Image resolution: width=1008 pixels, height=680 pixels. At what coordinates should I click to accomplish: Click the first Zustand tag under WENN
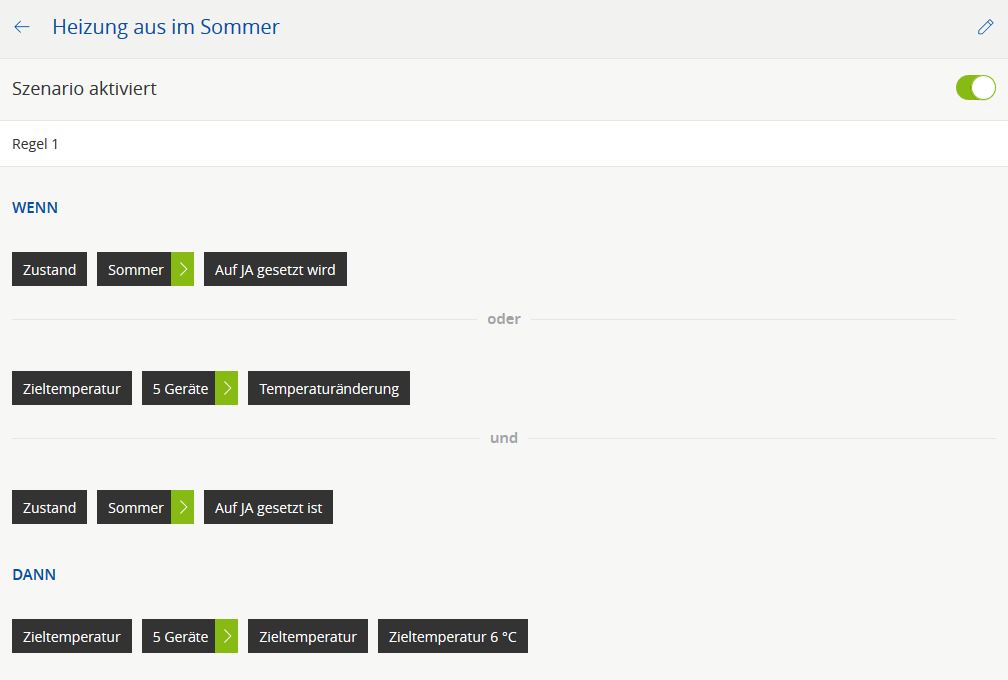pos(49,269)
